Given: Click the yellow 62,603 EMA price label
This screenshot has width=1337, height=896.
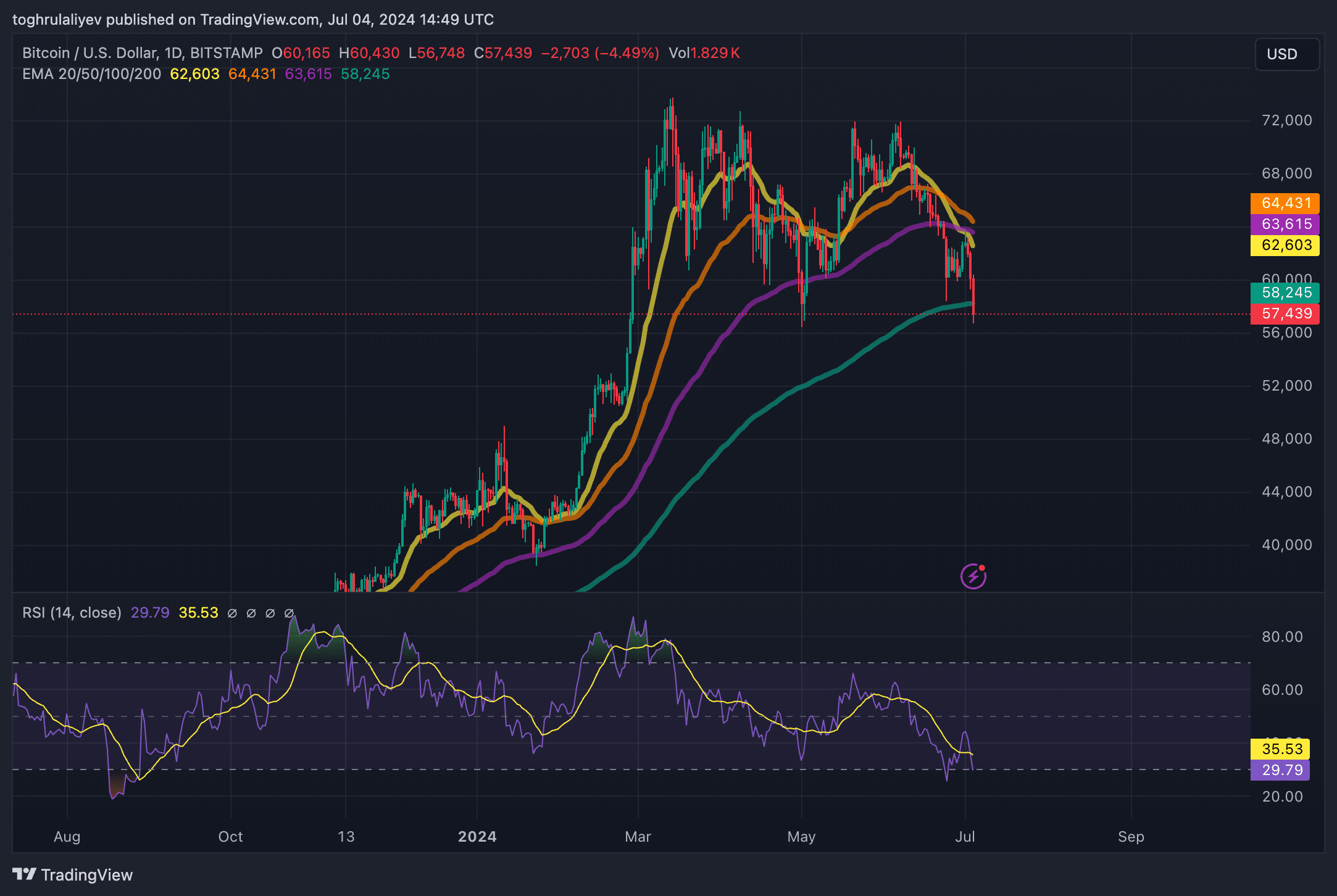Looking at the screenshot, I should click(x=1286, y=245).
